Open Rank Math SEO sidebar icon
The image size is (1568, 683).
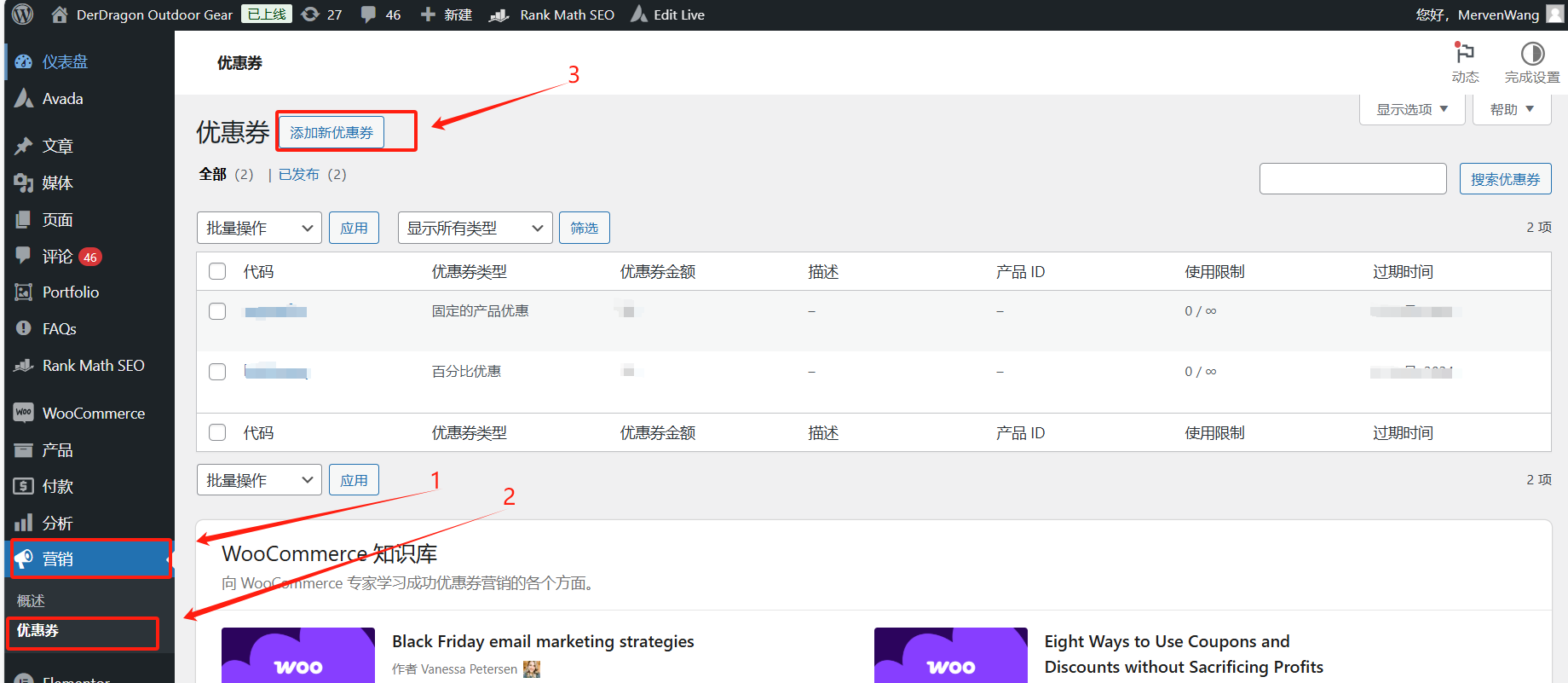[x=24, y=366]
